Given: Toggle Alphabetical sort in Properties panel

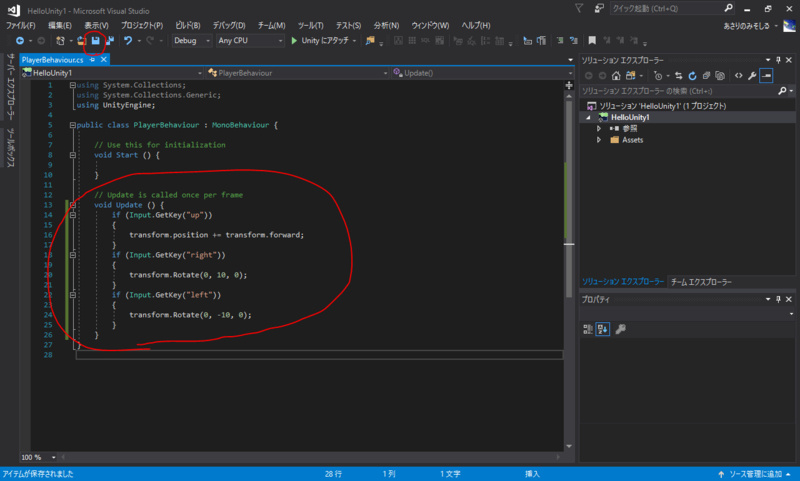Looking at the screenshot, I should 603,330.
